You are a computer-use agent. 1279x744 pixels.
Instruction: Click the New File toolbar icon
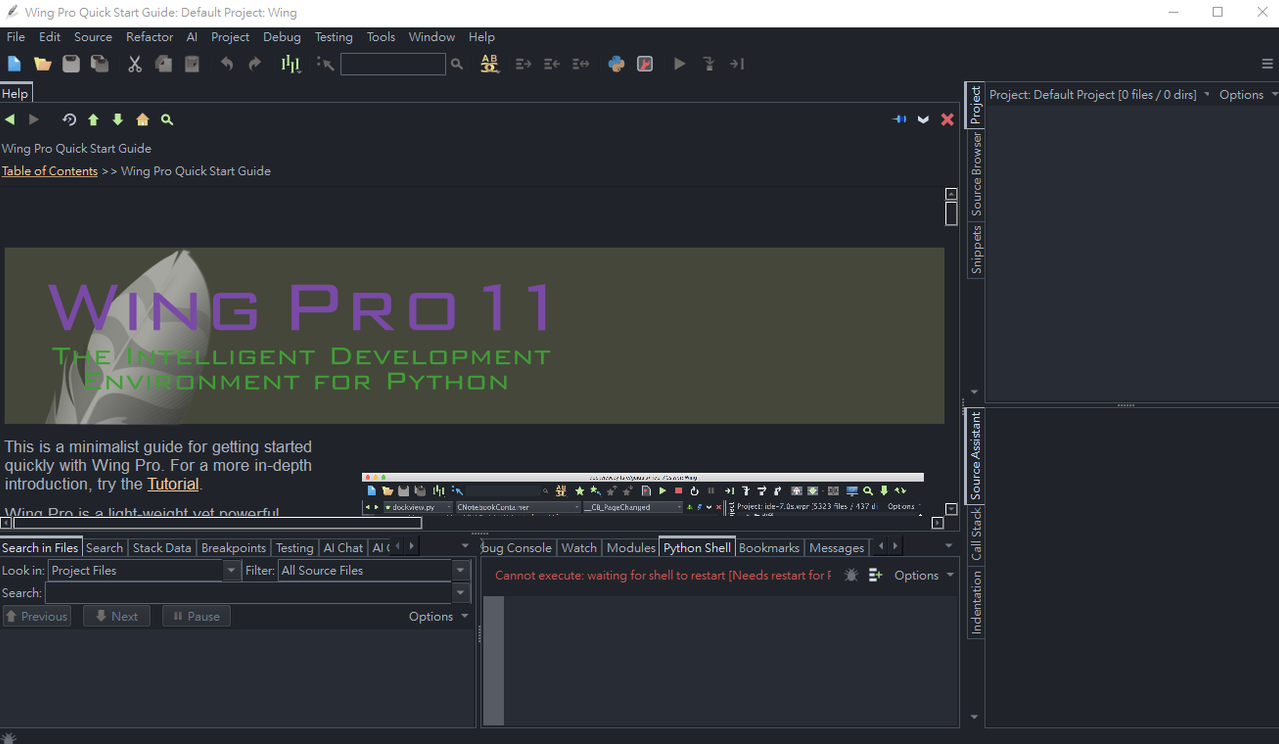click(x=14, y=64)
